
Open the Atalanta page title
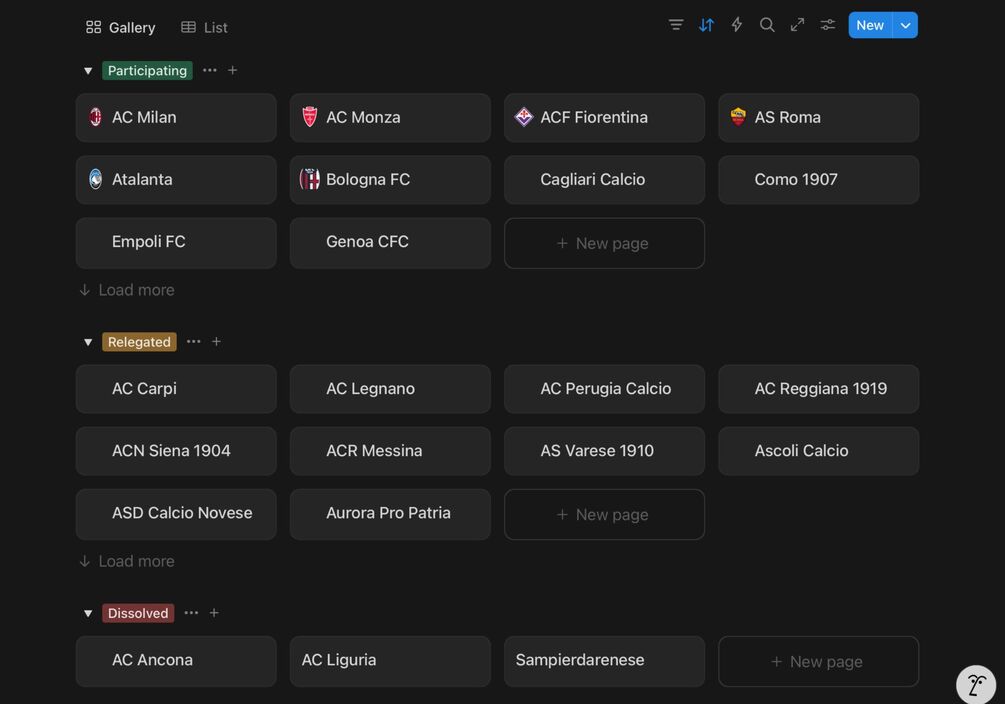point(142,180)
